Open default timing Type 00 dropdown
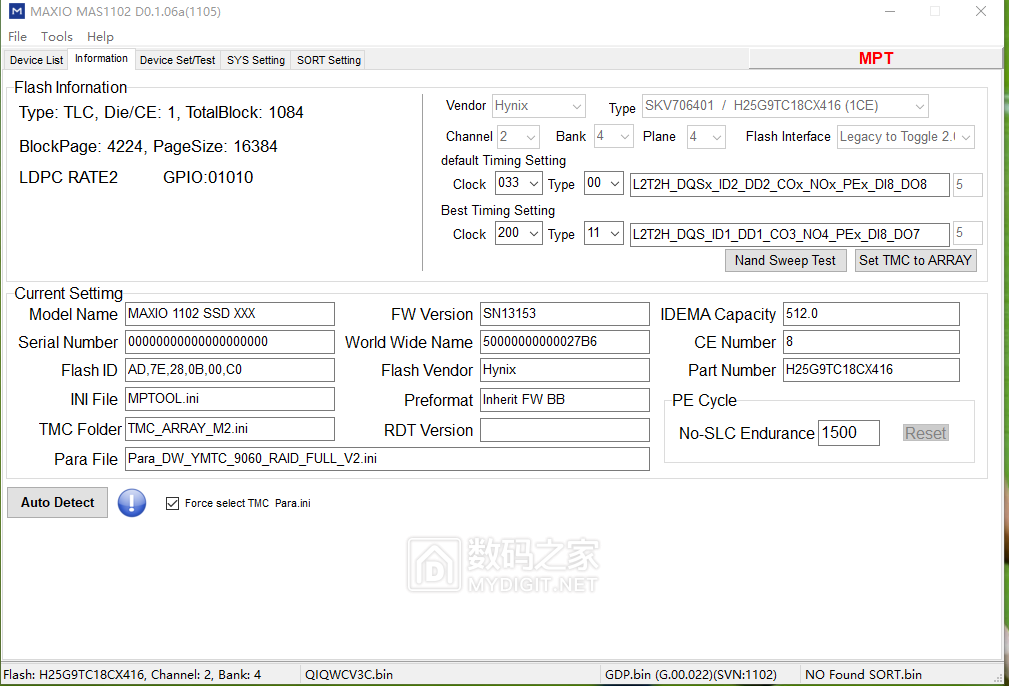The height and width of the screenshot is (686, 1009). point(604,183)
